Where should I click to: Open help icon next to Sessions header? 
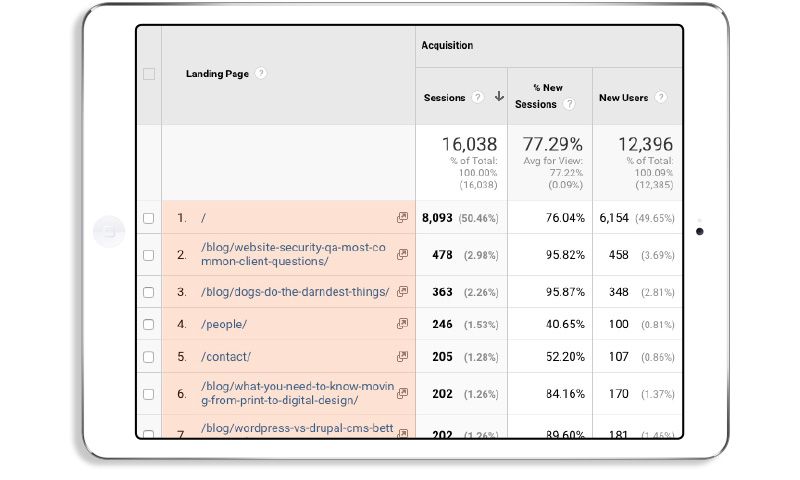(x=477, y=97)
